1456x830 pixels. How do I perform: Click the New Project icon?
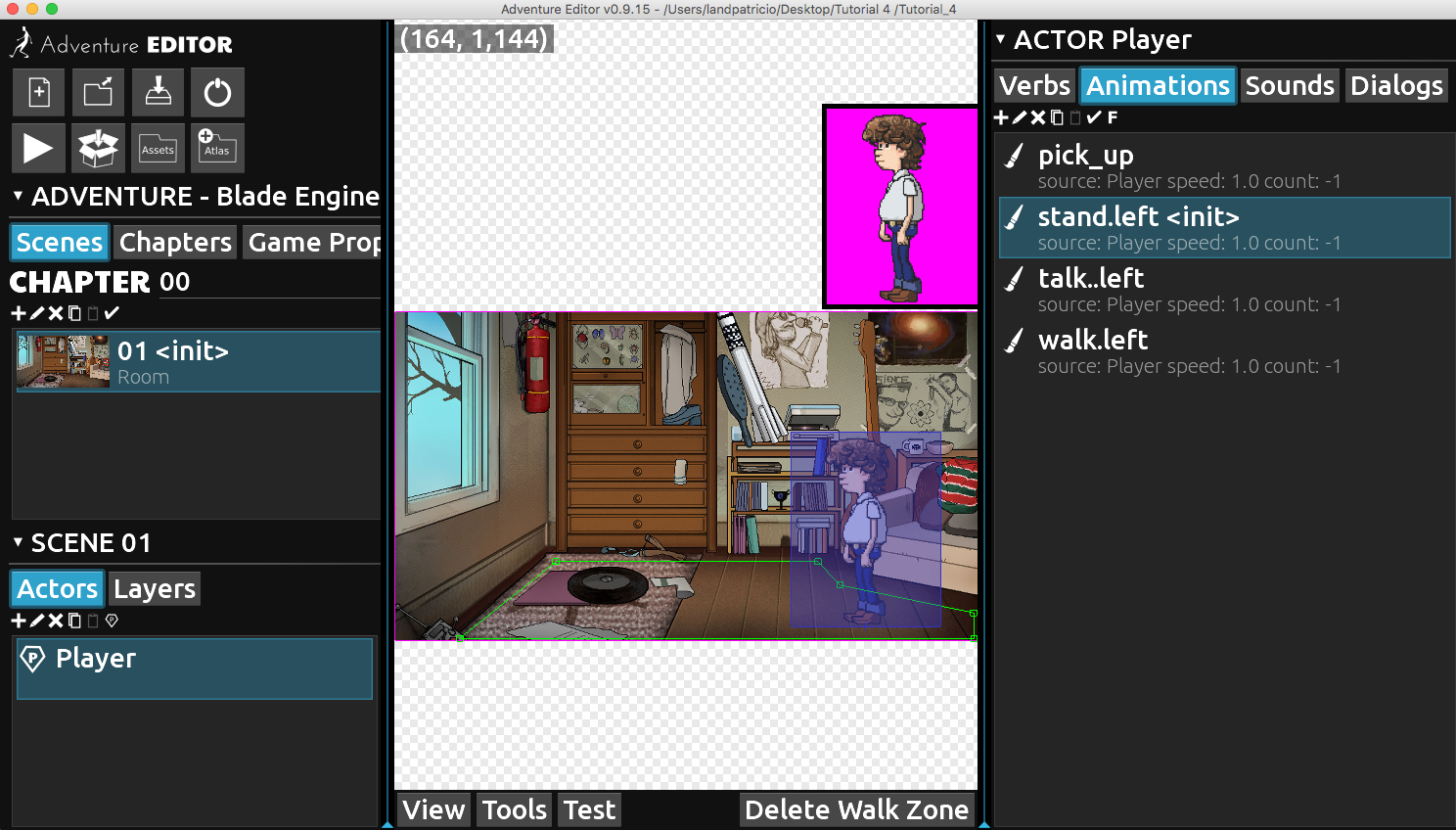coord(39,93)
